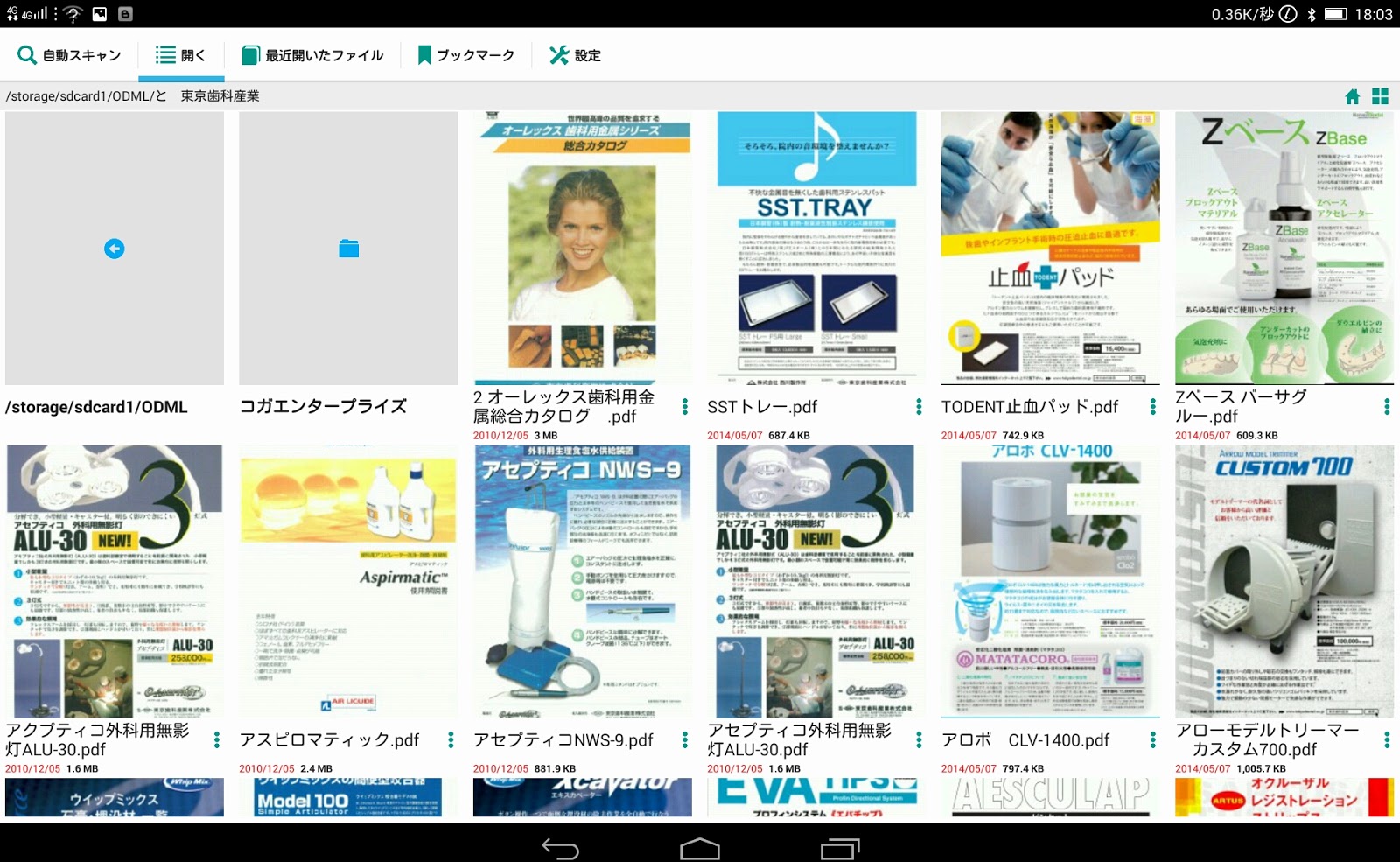The image size is (1400, 862).
Task: Open the ウイップミックス thumbnail
Action: click(115, 797)
